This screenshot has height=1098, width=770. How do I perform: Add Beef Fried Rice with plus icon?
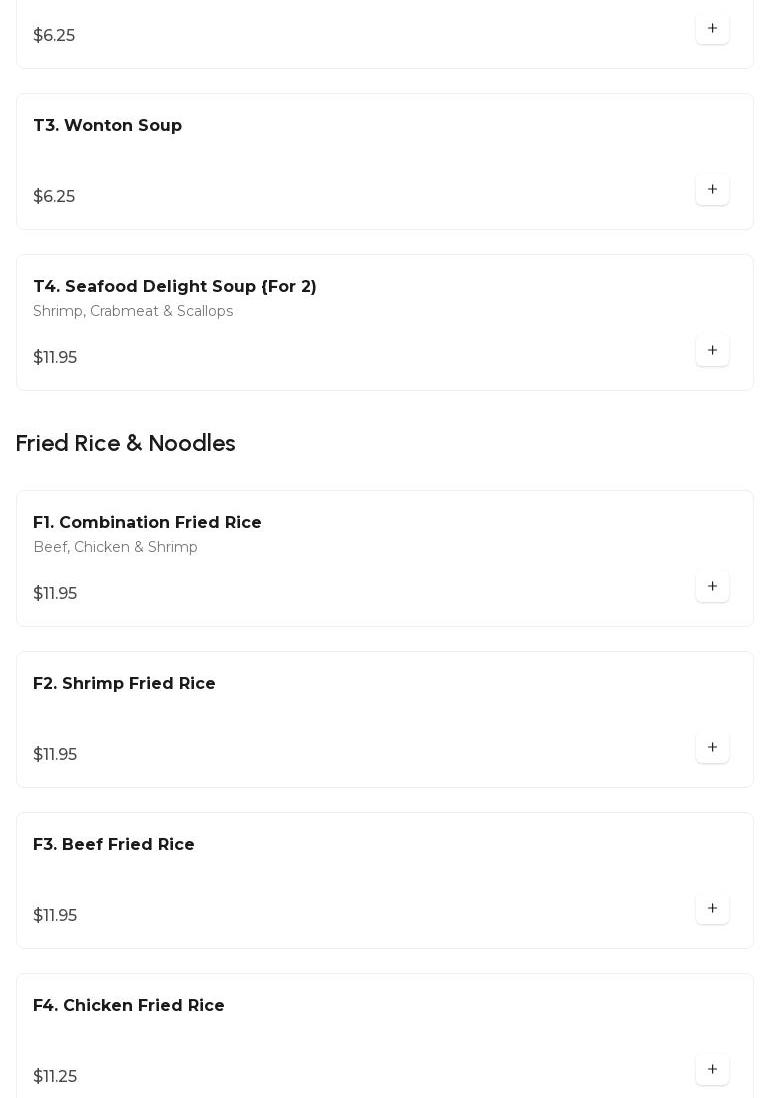pos(712,909)
